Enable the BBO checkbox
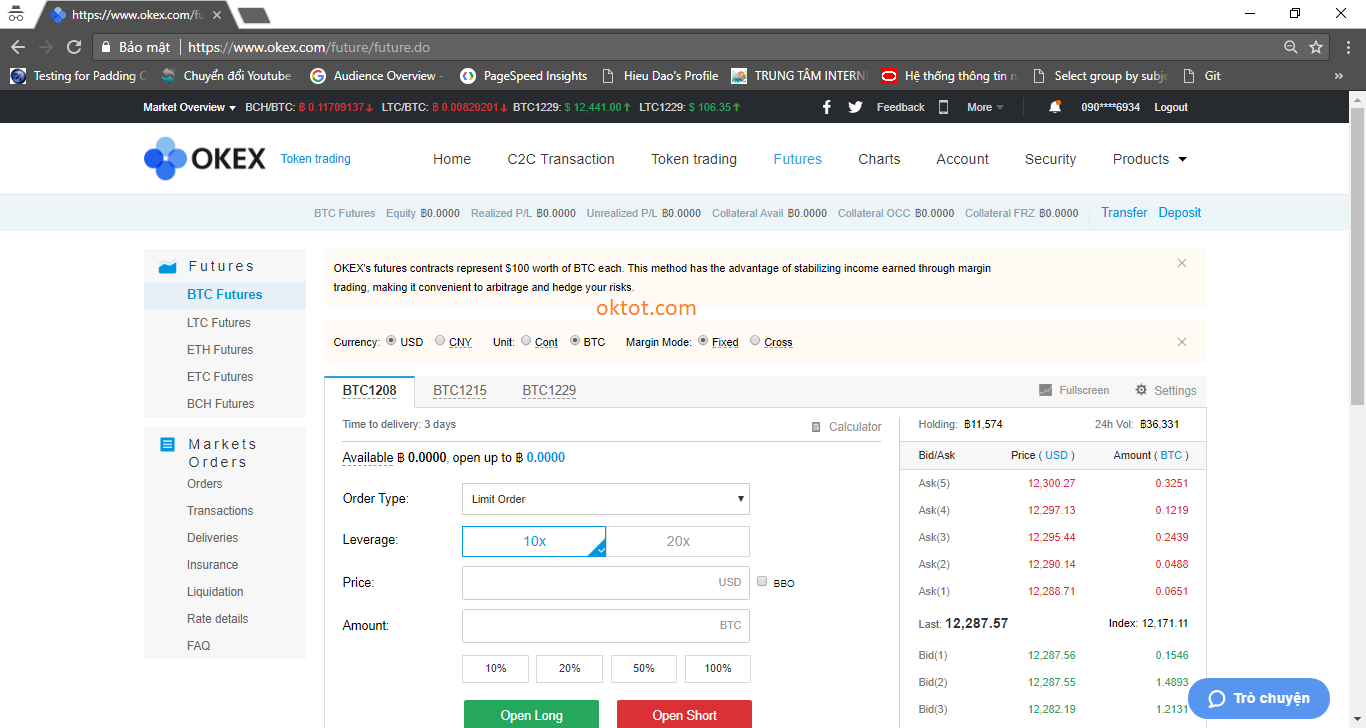 (x=763, y=582)
